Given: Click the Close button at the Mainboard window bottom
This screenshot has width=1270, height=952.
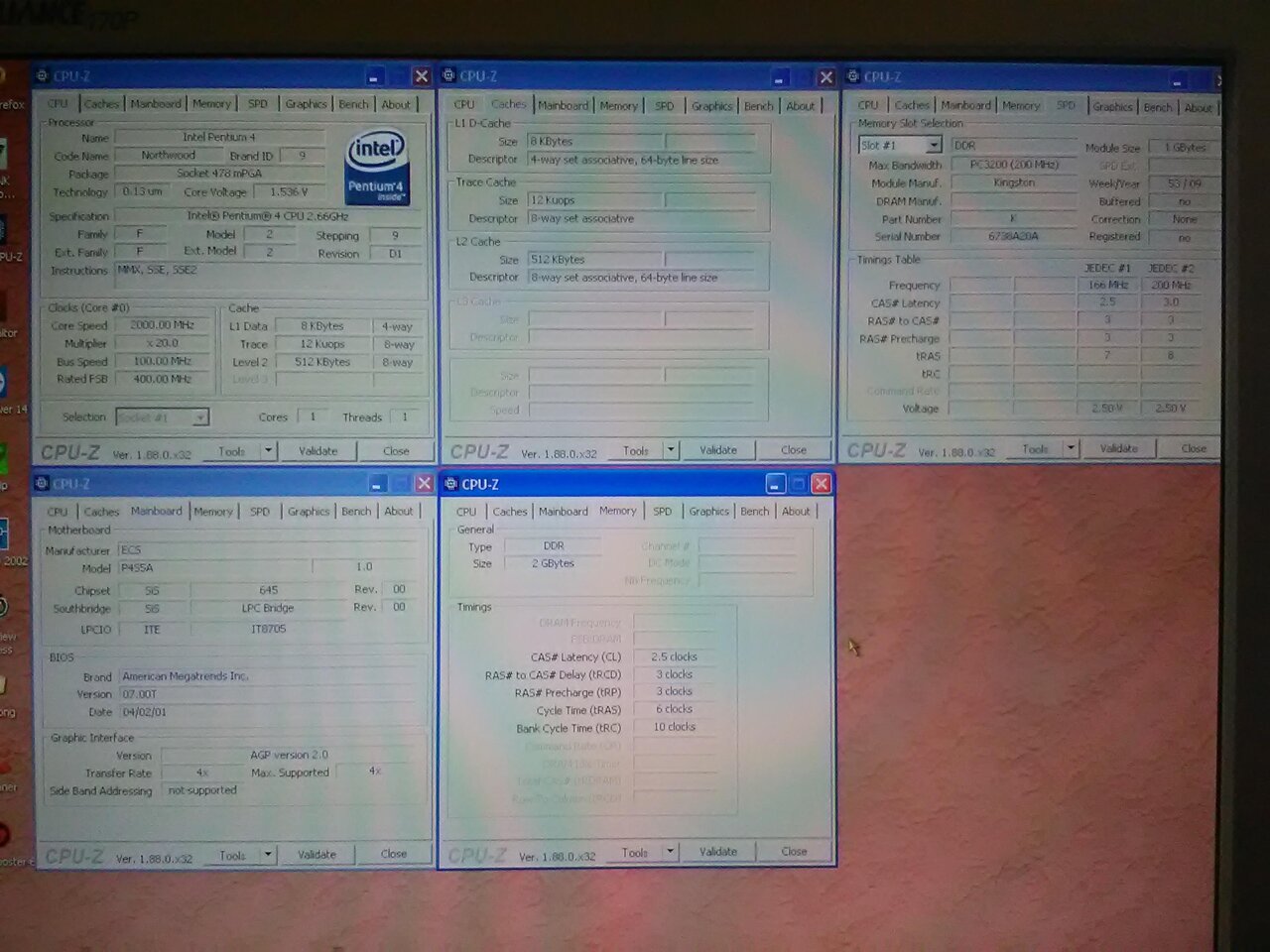Looking at the screenshot, I should [x=393, y=854].
